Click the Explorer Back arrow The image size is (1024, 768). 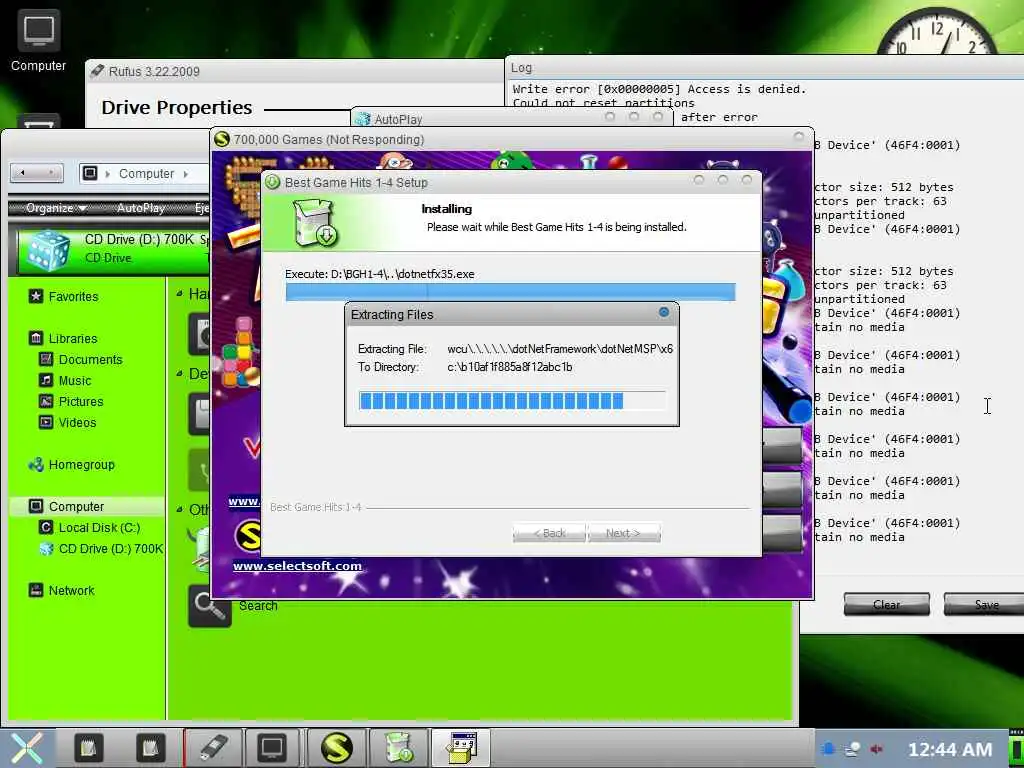[24, 172]
